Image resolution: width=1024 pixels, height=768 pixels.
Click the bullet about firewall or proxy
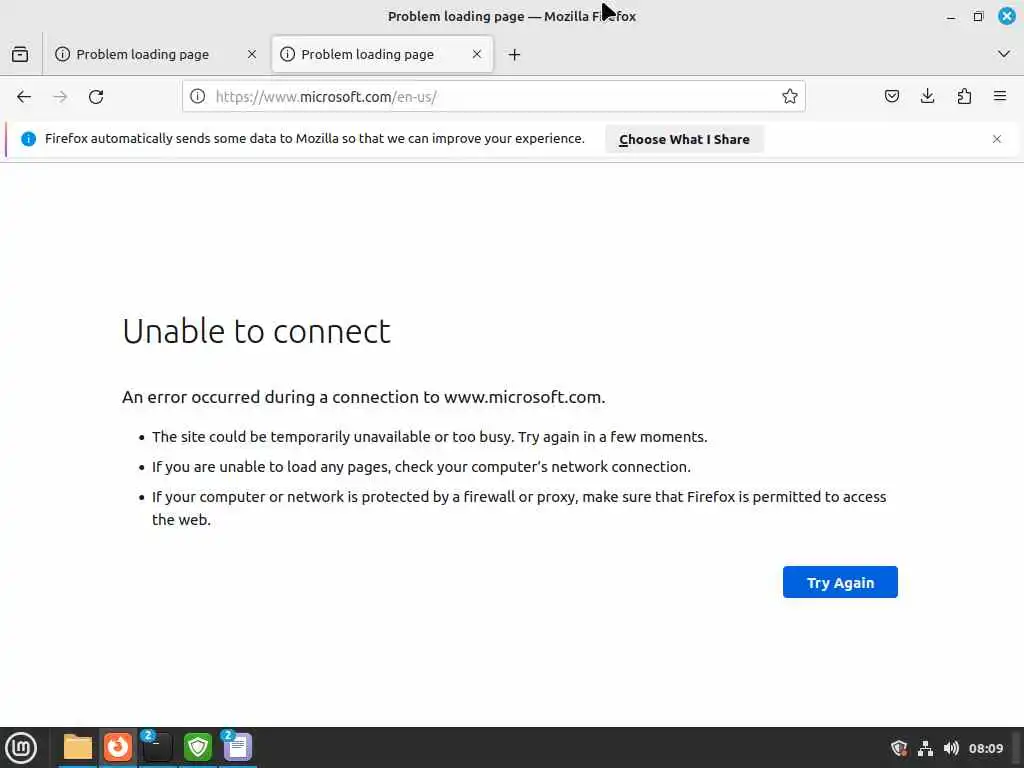519,508
